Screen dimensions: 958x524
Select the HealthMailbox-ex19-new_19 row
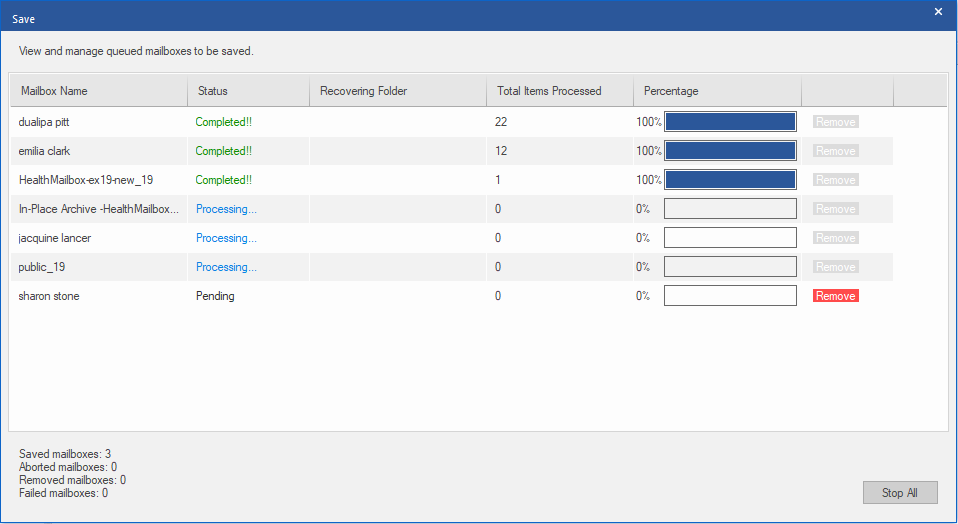452,180
